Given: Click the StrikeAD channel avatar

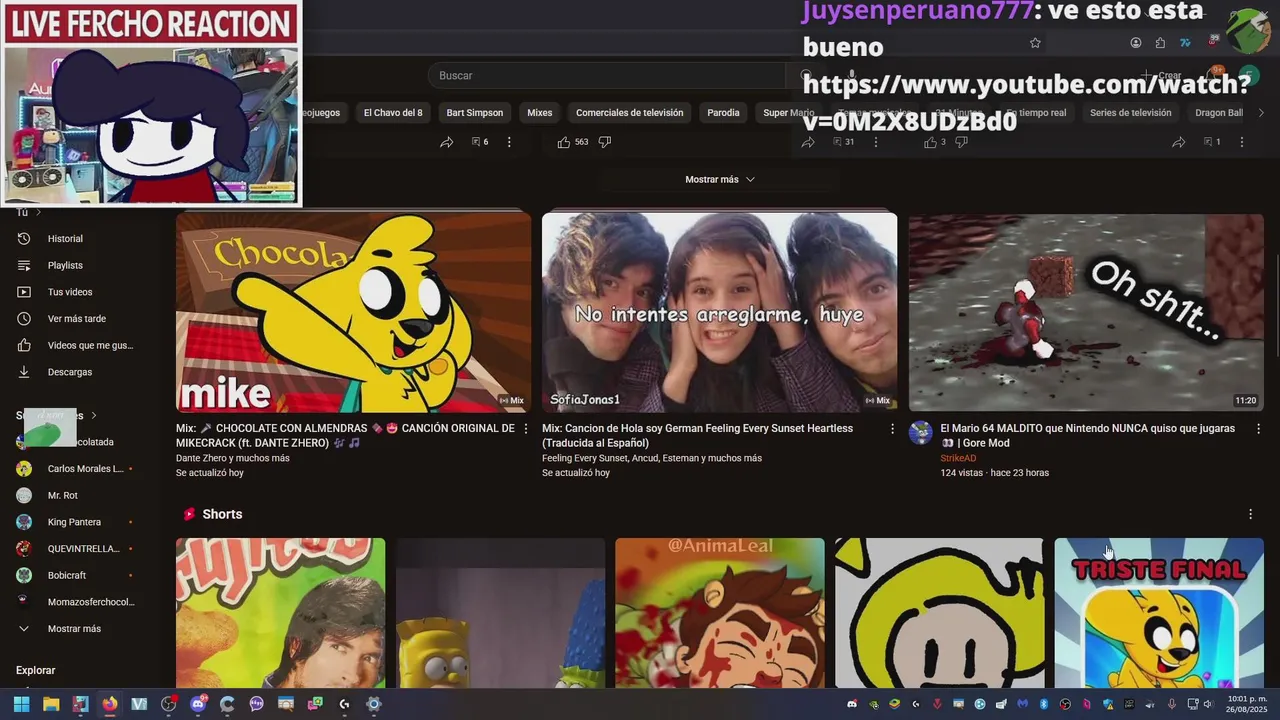Looking at the screenshot, I should 920,433.
